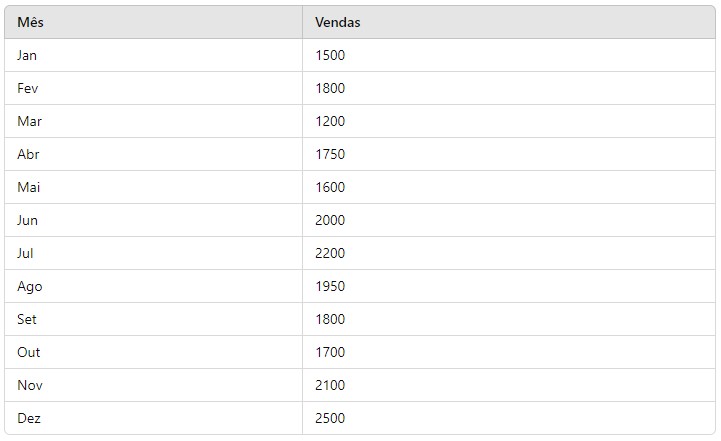Select the Abr month cell
The width and height of the screenshot is (721, 441).
[x=28, y=154]
